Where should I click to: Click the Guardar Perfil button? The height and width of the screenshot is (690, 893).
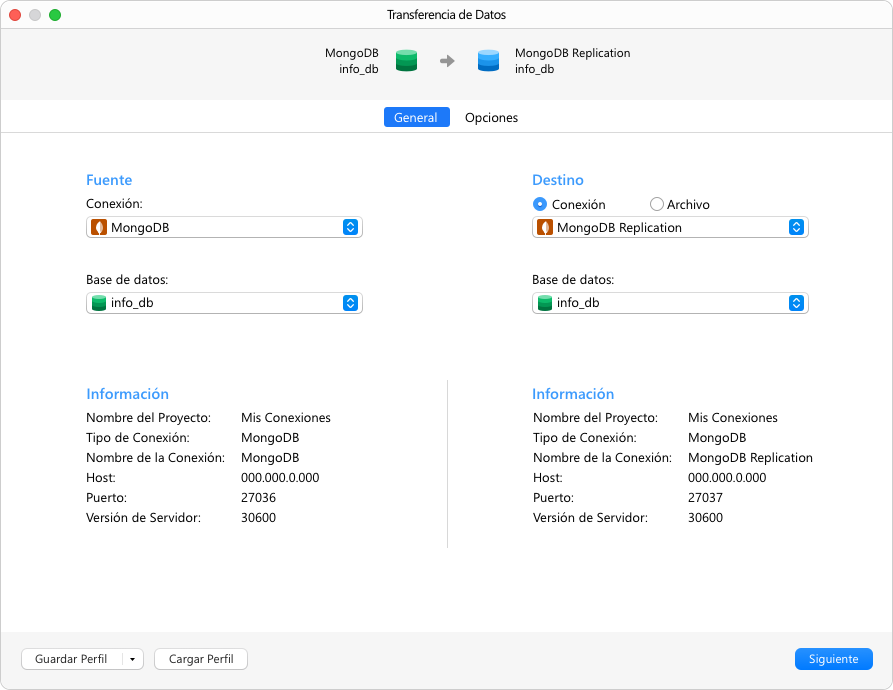(x=71, y=659)
